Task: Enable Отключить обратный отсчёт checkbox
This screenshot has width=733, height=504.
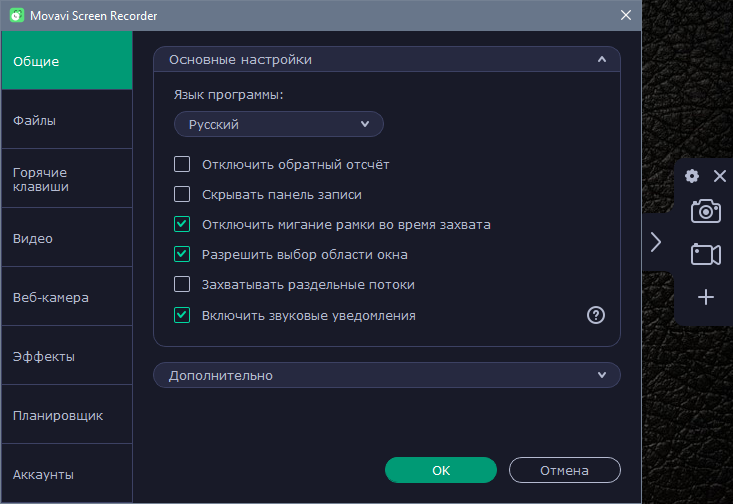Action: point(182,164)
